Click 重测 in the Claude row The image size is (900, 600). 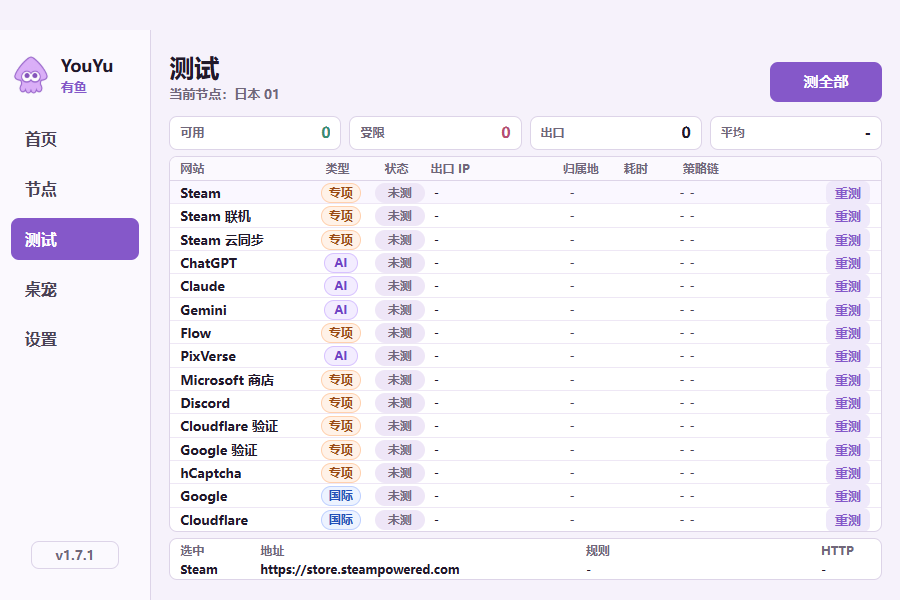[848, 287]
